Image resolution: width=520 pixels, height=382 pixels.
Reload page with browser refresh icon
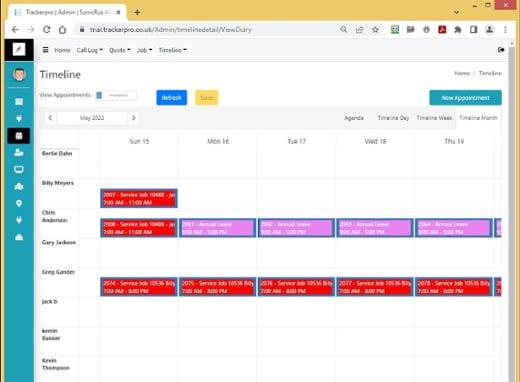[46, 29]
